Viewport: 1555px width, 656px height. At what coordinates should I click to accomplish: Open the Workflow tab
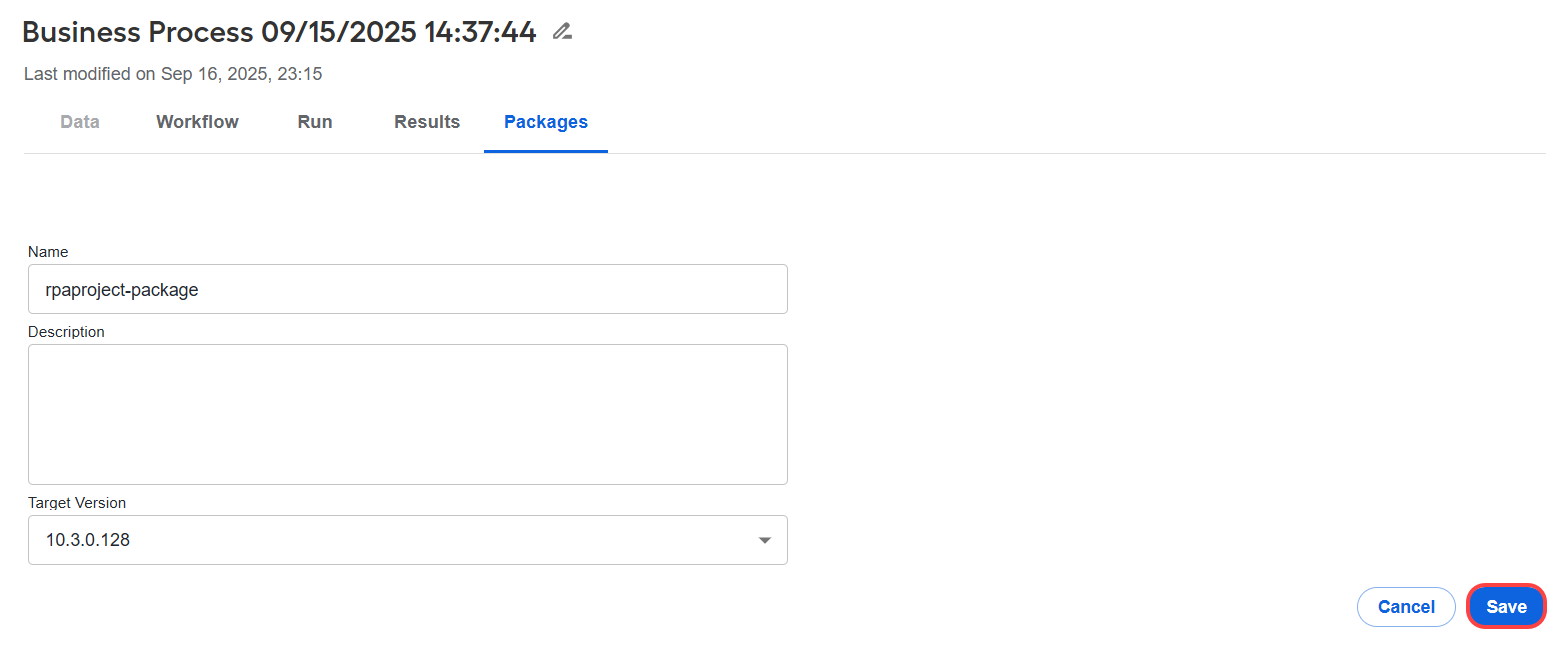(x=197, y=122)
